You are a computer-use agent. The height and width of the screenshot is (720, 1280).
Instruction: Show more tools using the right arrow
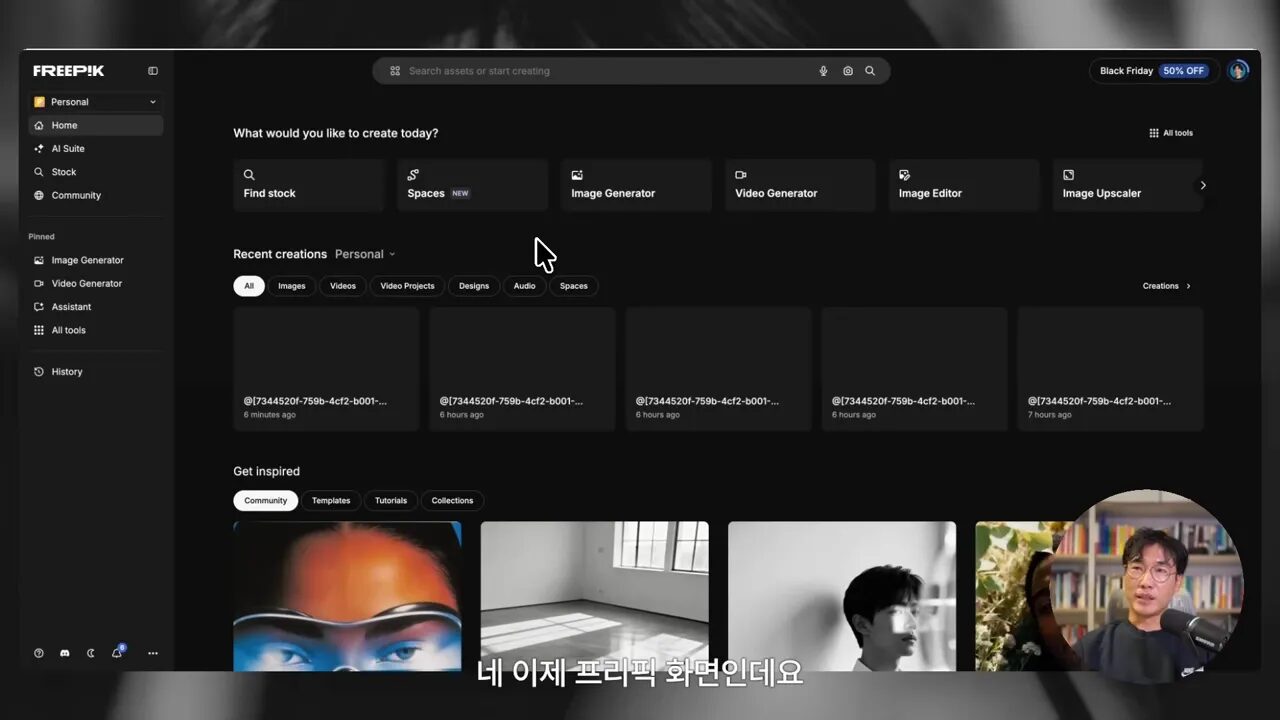pos(1203,185)
